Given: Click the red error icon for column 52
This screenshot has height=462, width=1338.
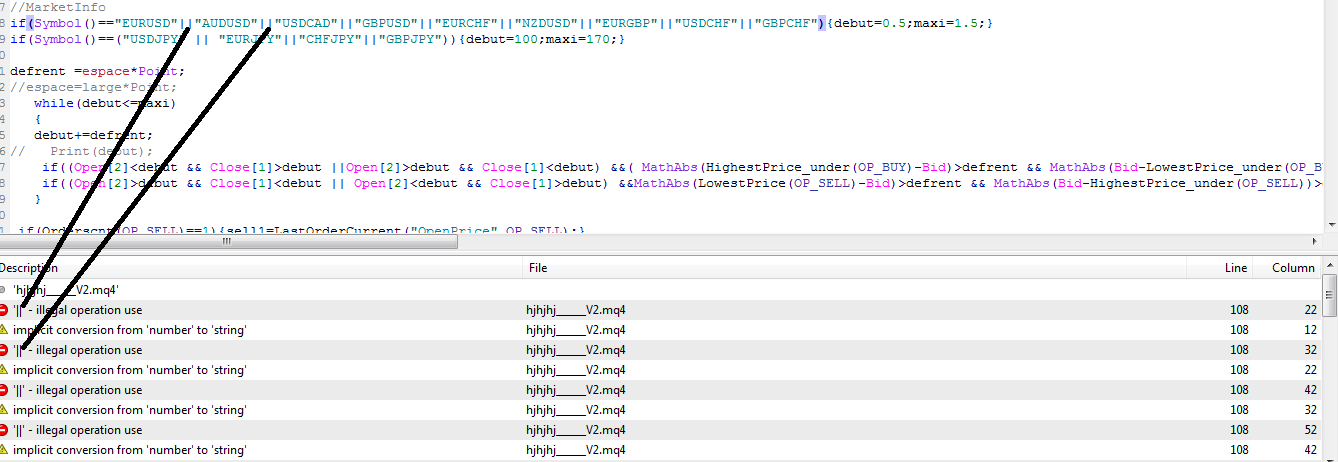Looking at the screenshot, I should pos(4,430).
